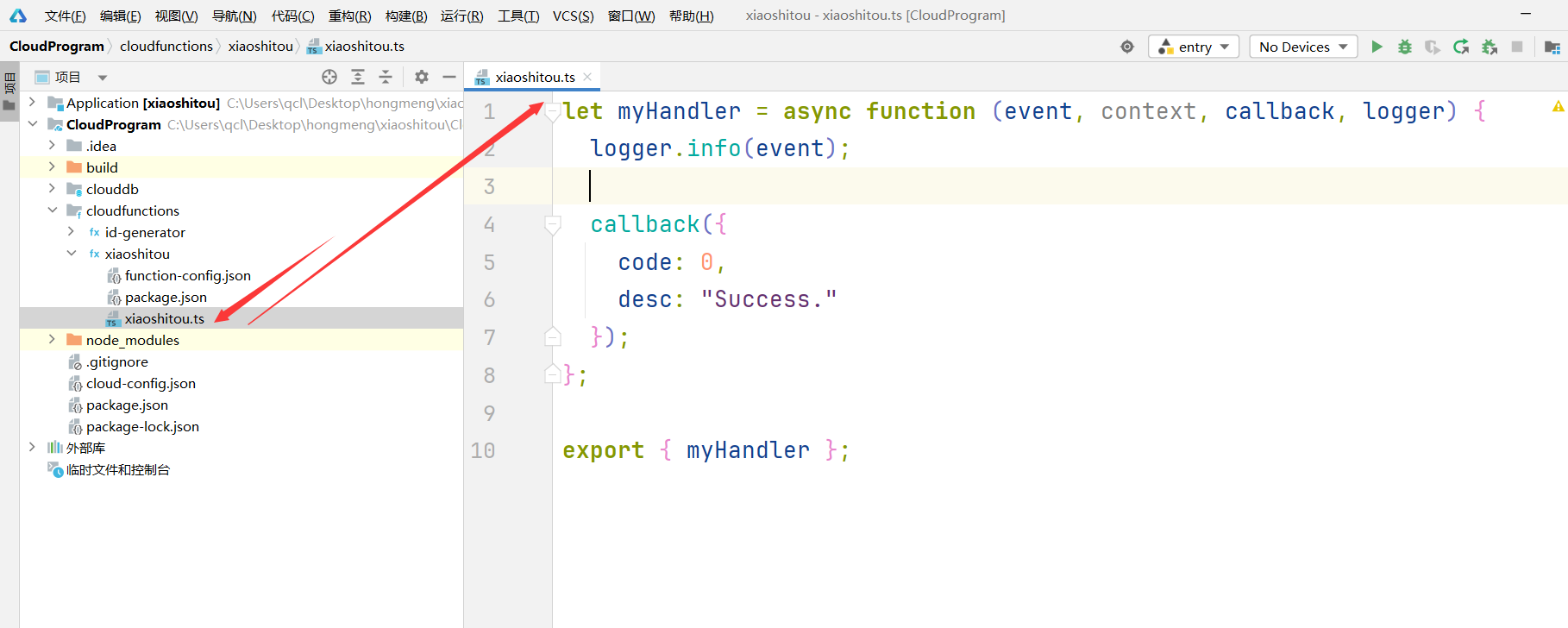Click the run with coverage icon

[x=1433, y=47]
